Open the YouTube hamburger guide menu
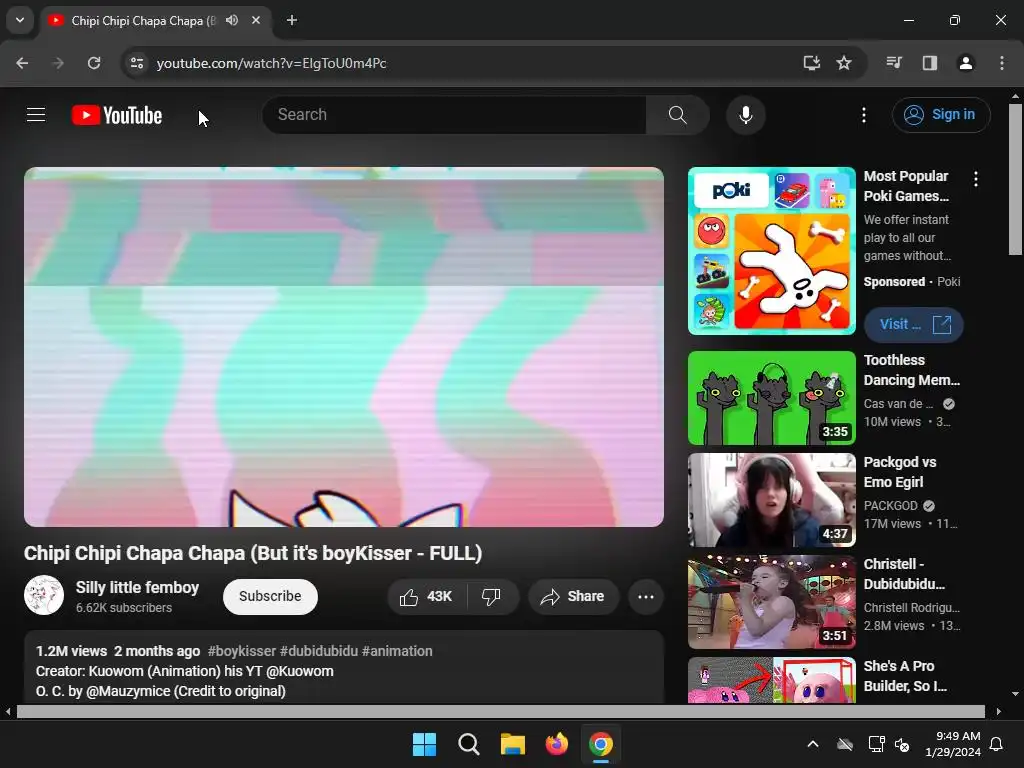Image resolution: width=1024 pixels, height=768 pixels. [36, 115]
